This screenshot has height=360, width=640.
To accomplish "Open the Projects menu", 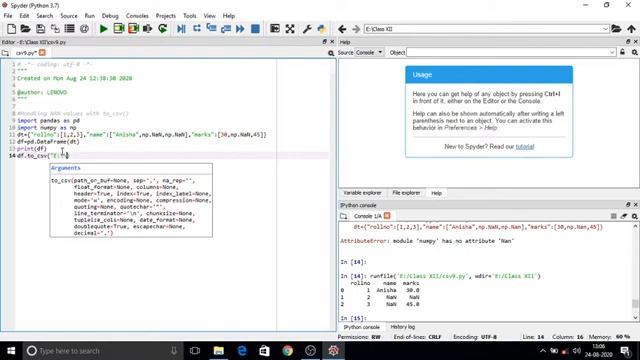I will click(x=165, y=16).
